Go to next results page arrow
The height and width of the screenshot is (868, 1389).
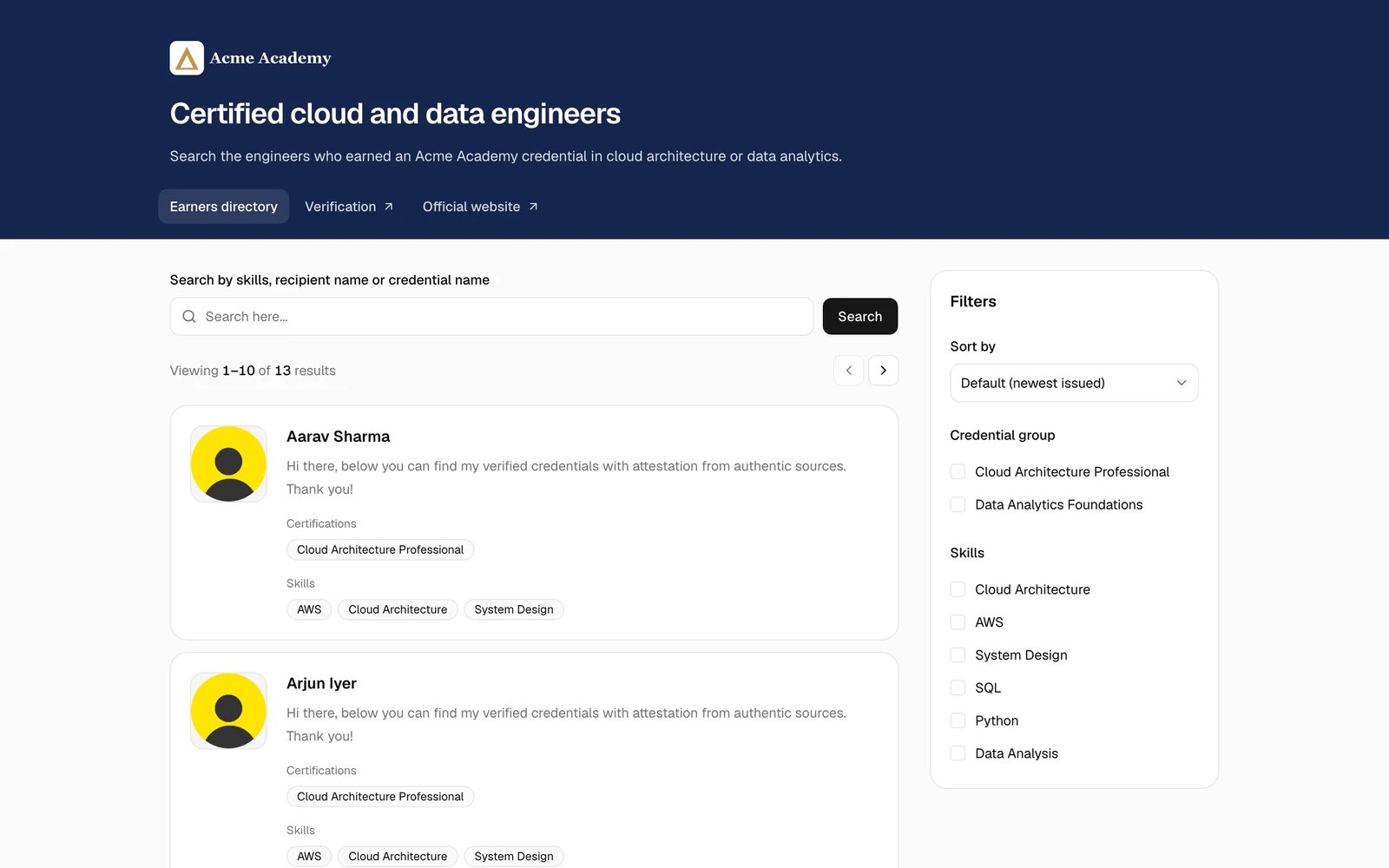883,371
